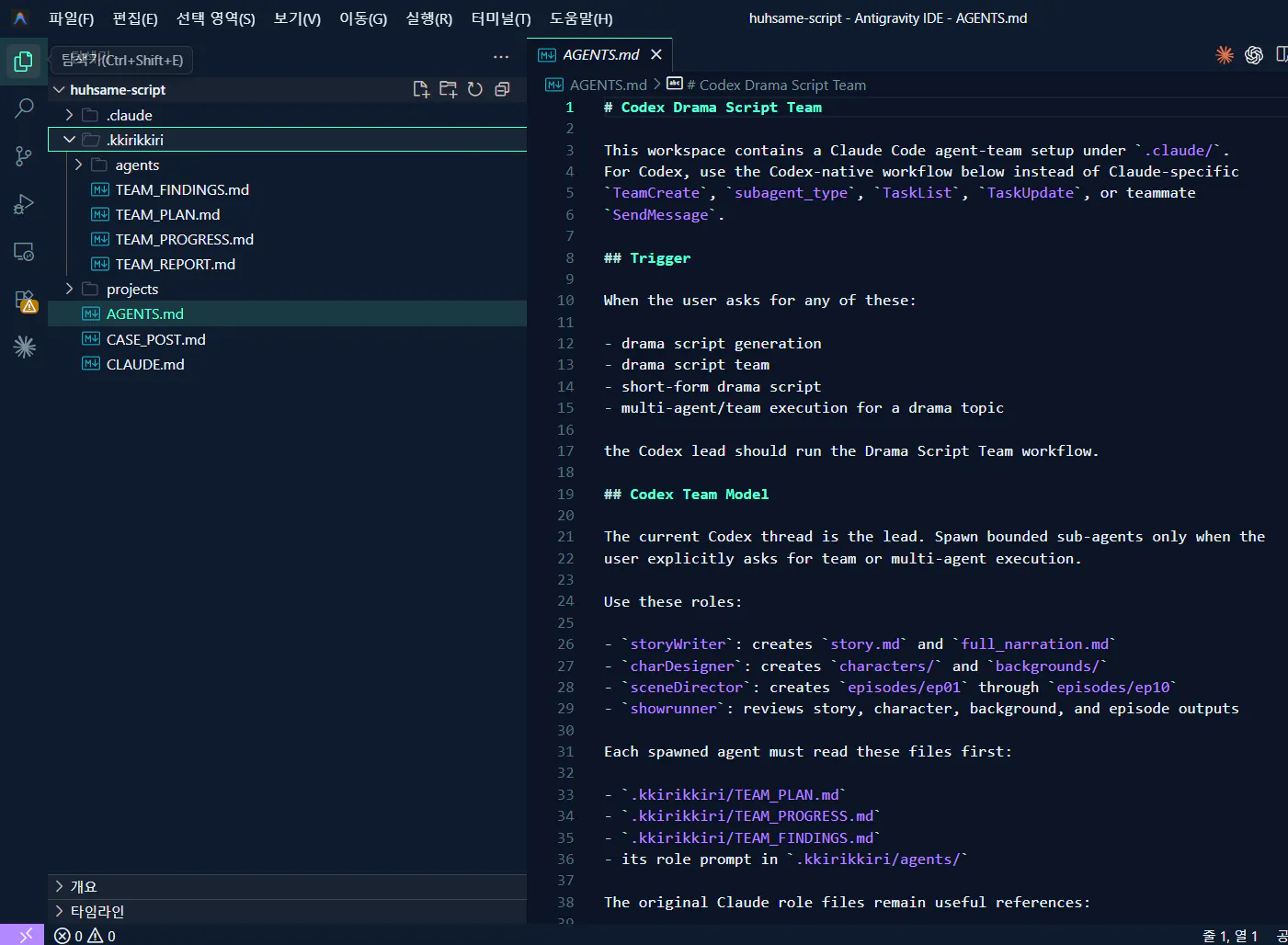Image resolution: width=1288 pixels, height=945 pixels.
Task: Open CLAUDE.md in the file tree
Action: point(145,364)
